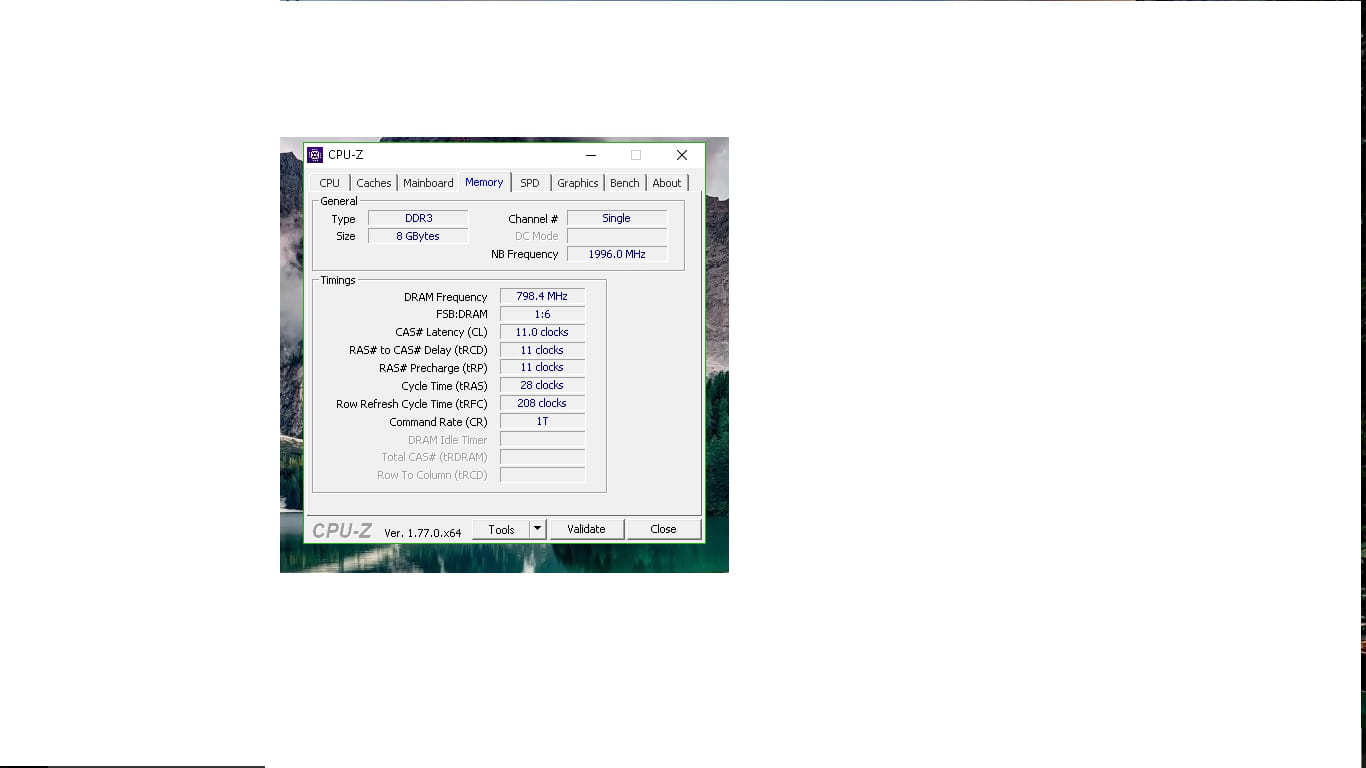Click the Cycle Time (tRAS) label
Viewport: 1366px width, 768px height.
click(x=444, y=386)
